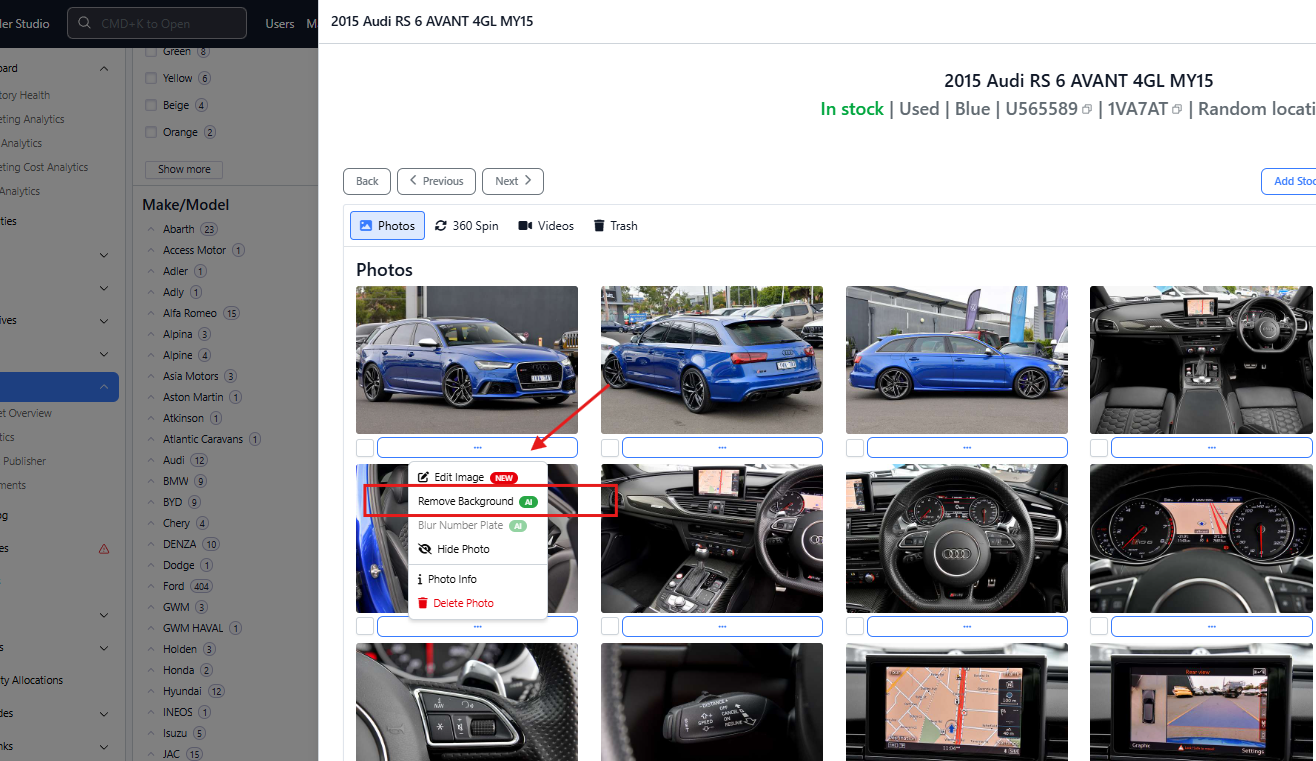Open the Trash tab

(x=615, y=226)
